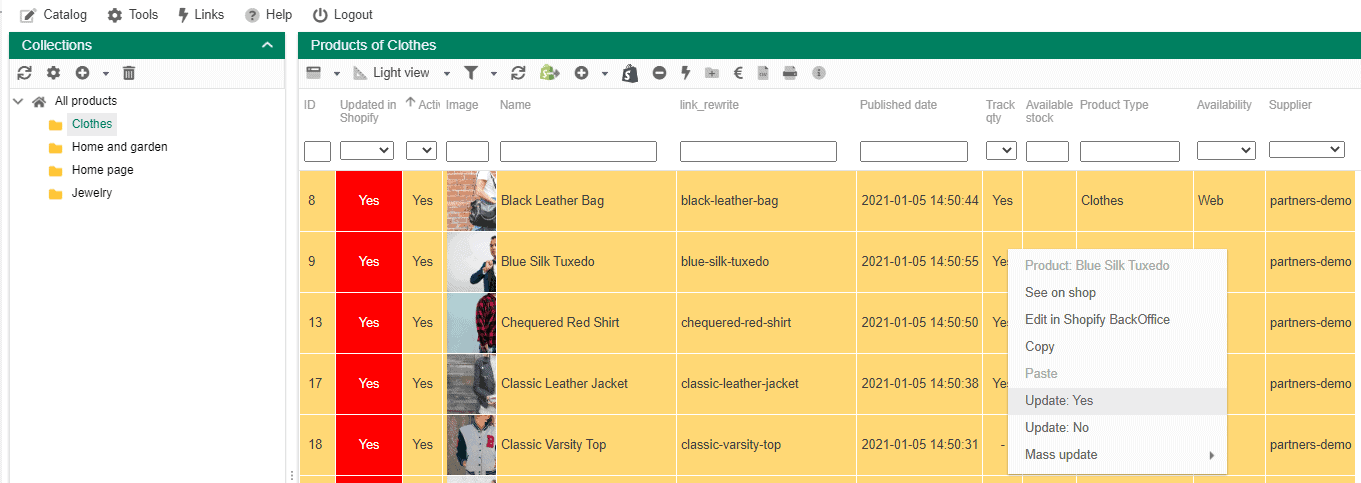Open the Light view dropdown arrow

tap(447, 73)
